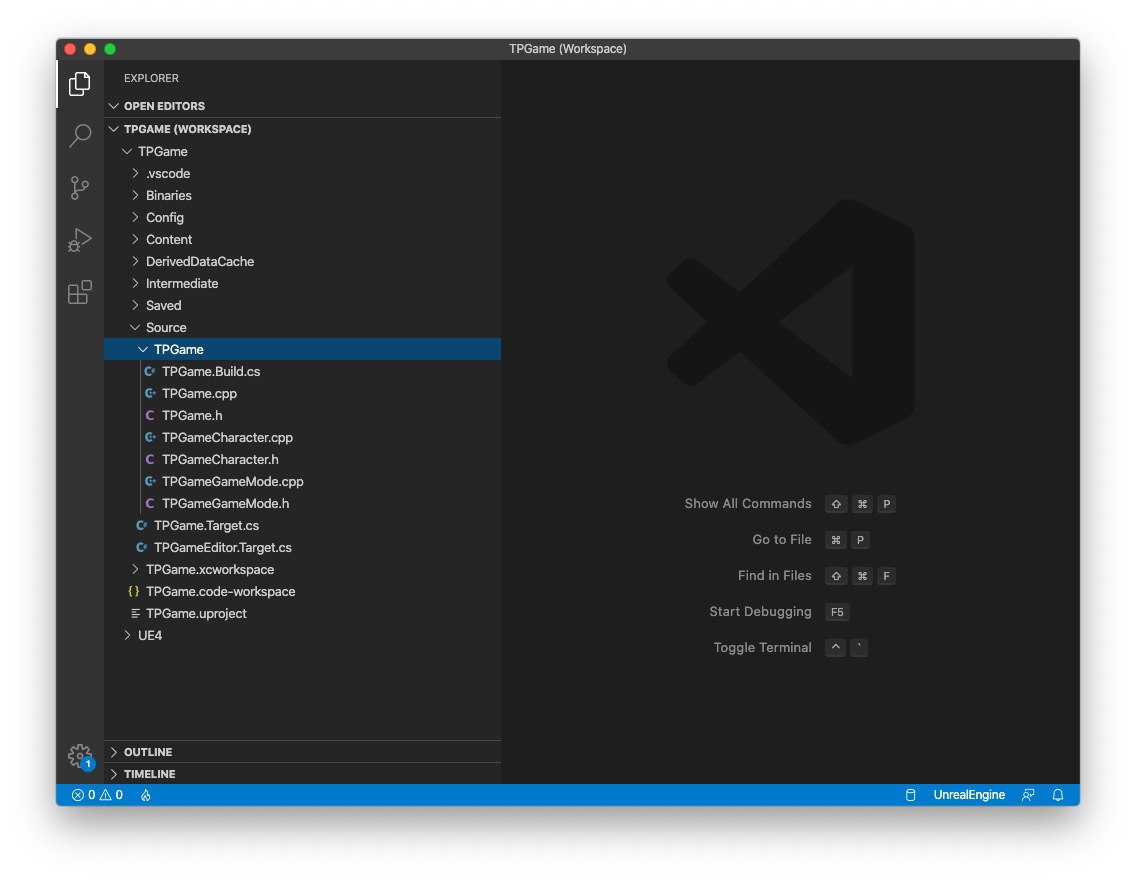
Task: Open TPGameCharacter.h file
Action: [302, 459]
